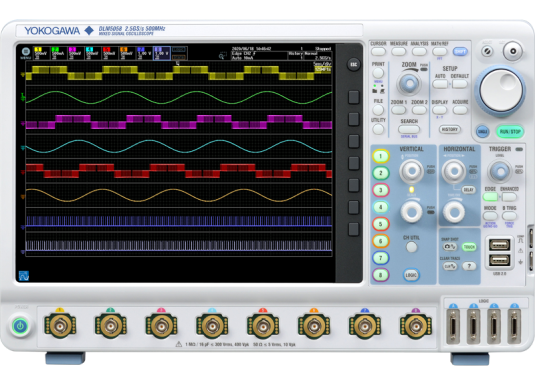535x385 pixels.
Task: Click the SINGLE acquisition button
Action: coord(482,132)
